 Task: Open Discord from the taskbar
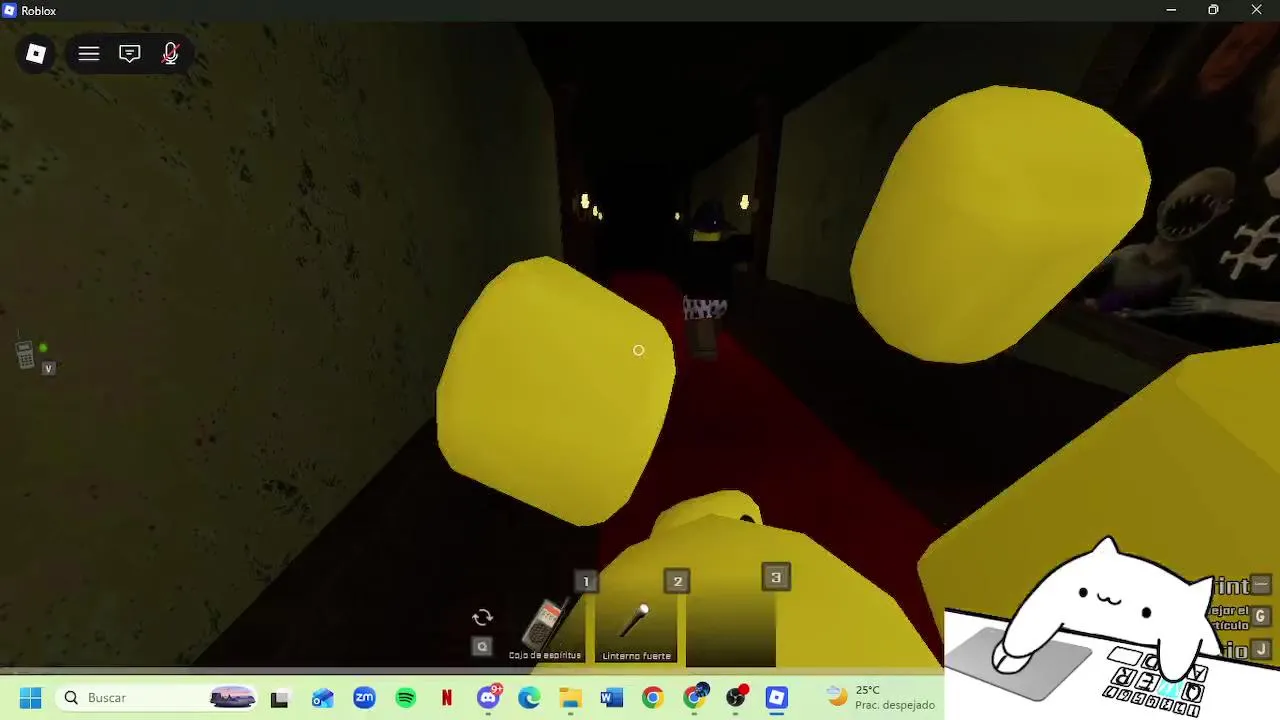[x=489, y=698]
